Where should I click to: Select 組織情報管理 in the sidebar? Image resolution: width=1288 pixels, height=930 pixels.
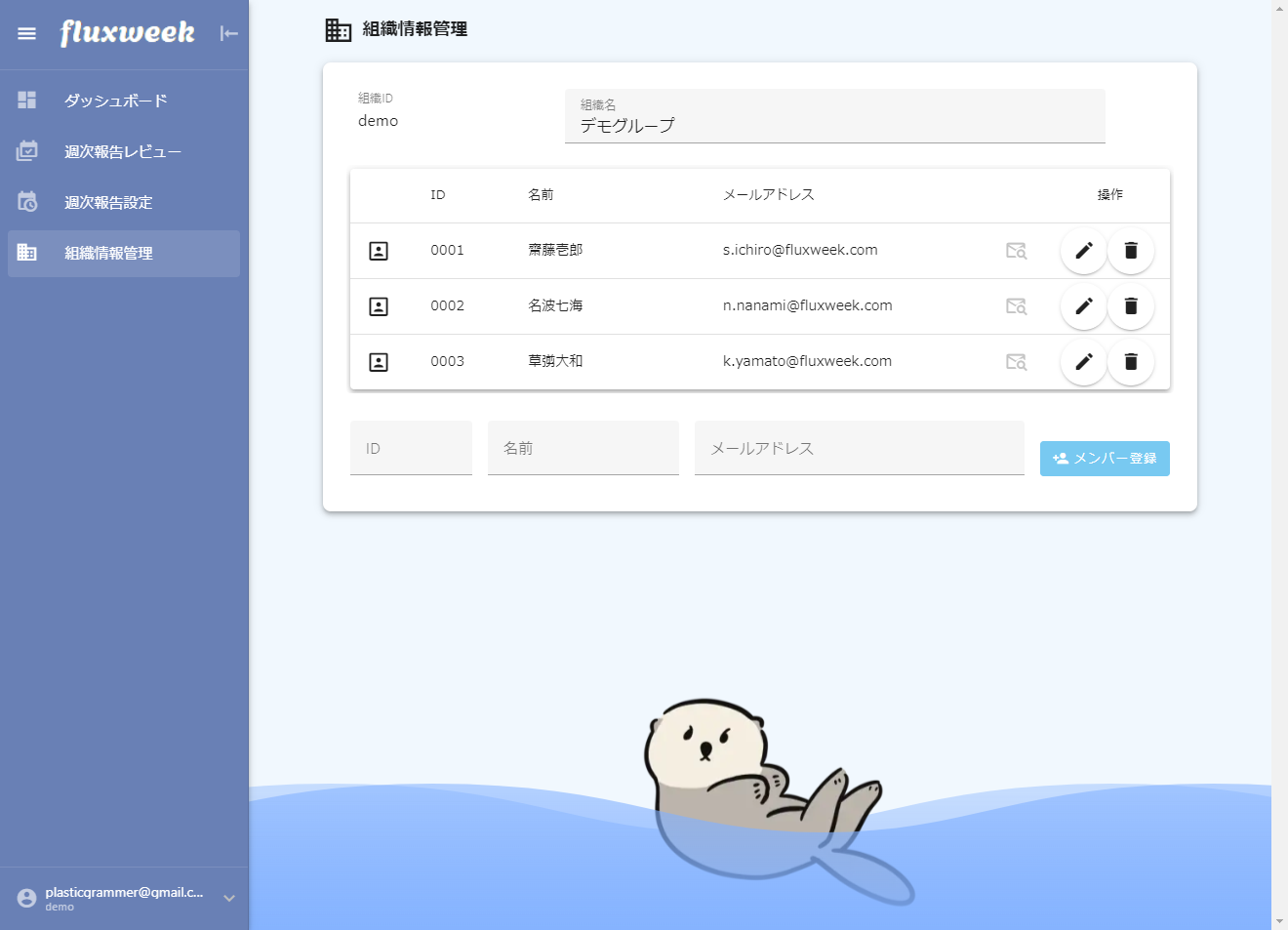coord(124,253)
